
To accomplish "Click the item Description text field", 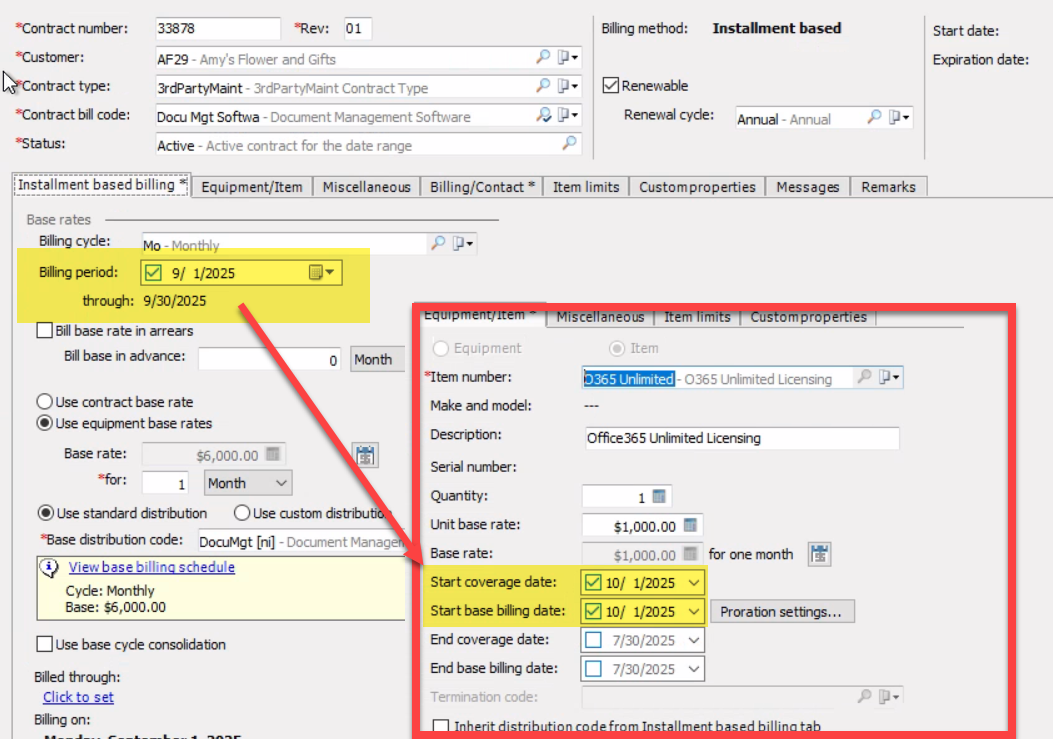I will (x=742, y=438).
